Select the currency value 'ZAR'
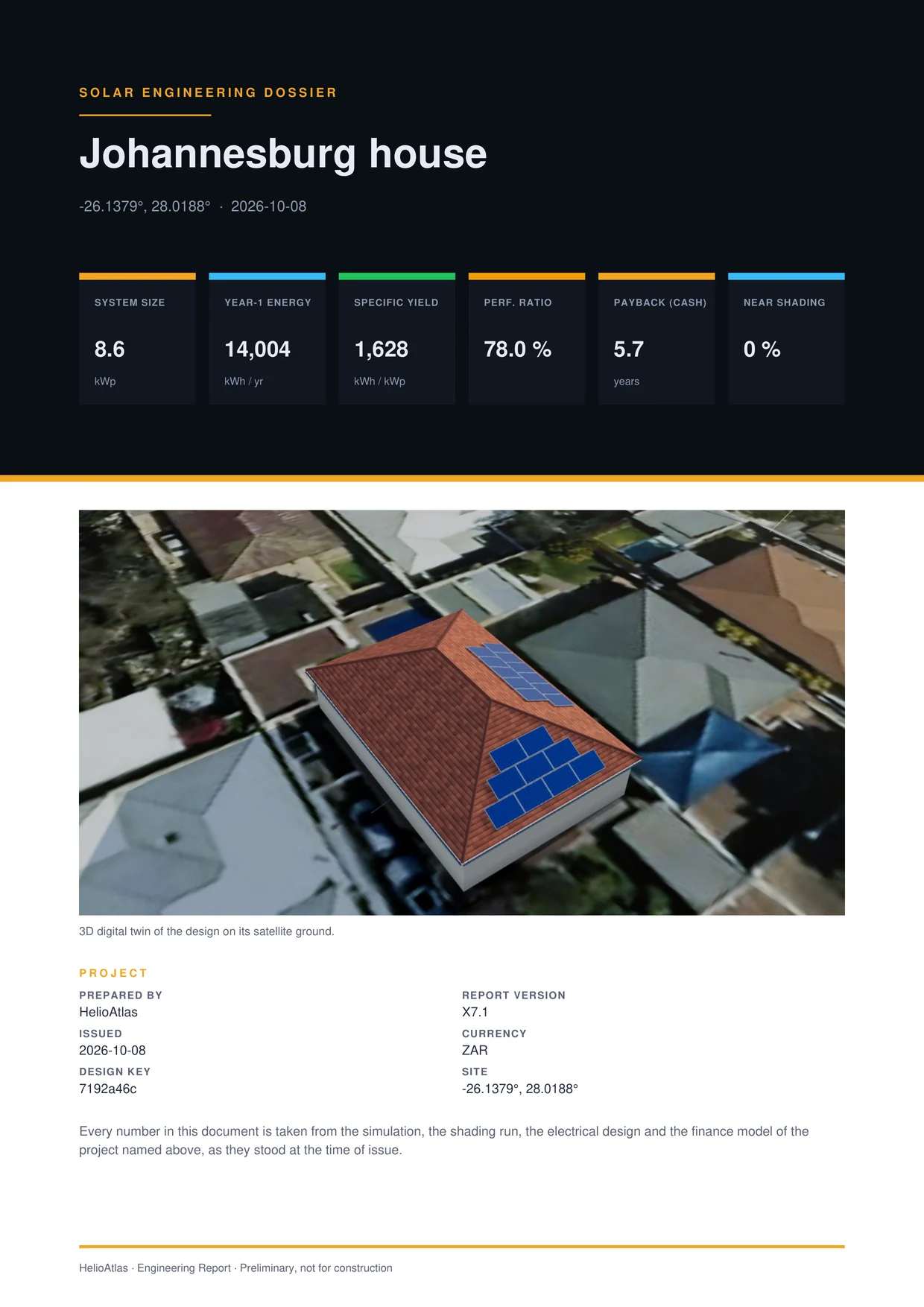 click(x=475, y=1051)
